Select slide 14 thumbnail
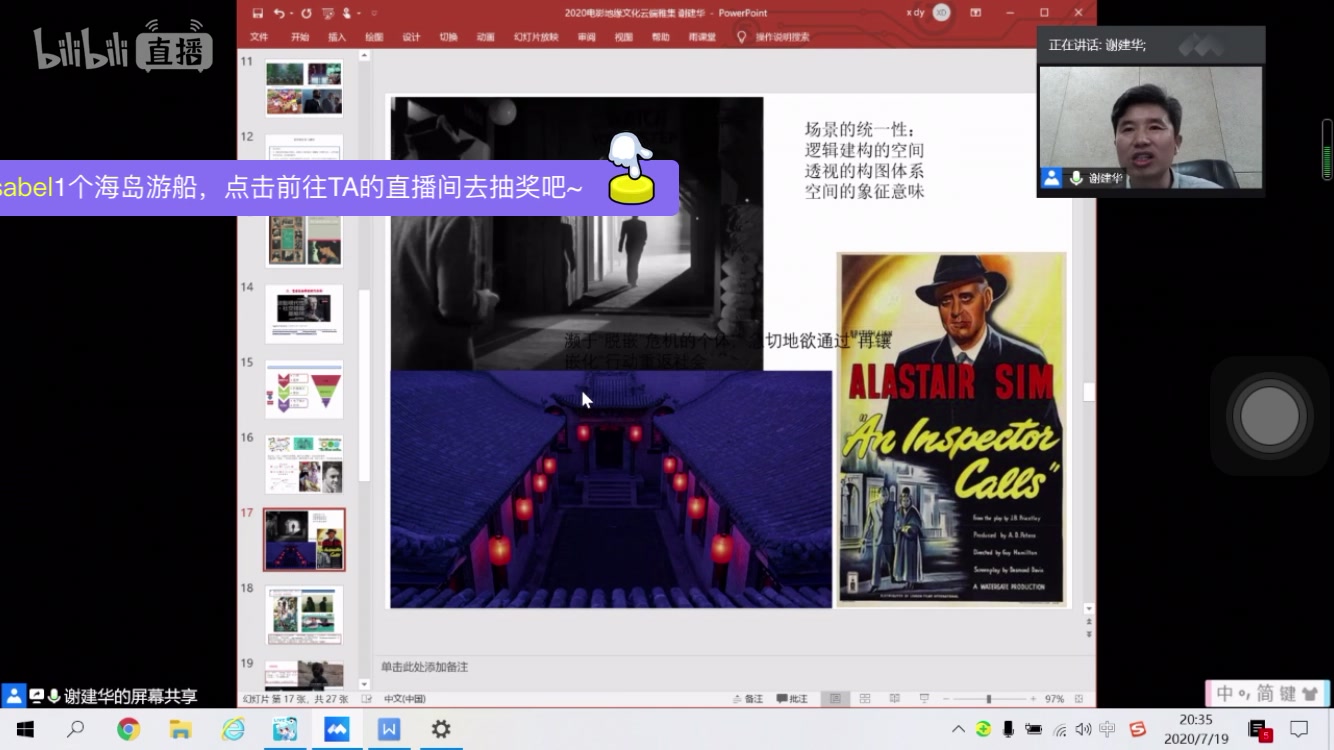 [304, 314]
